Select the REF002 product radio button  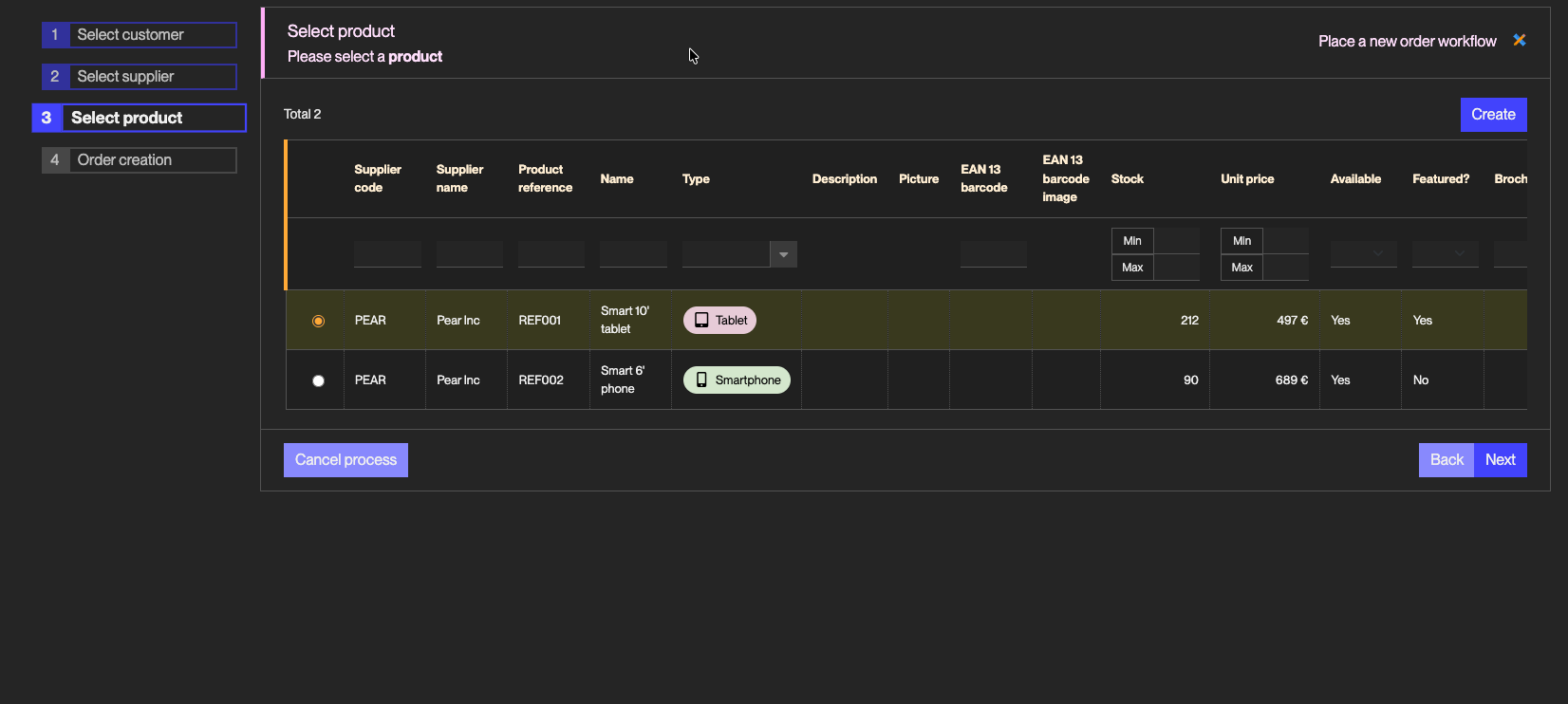point(318,380)
